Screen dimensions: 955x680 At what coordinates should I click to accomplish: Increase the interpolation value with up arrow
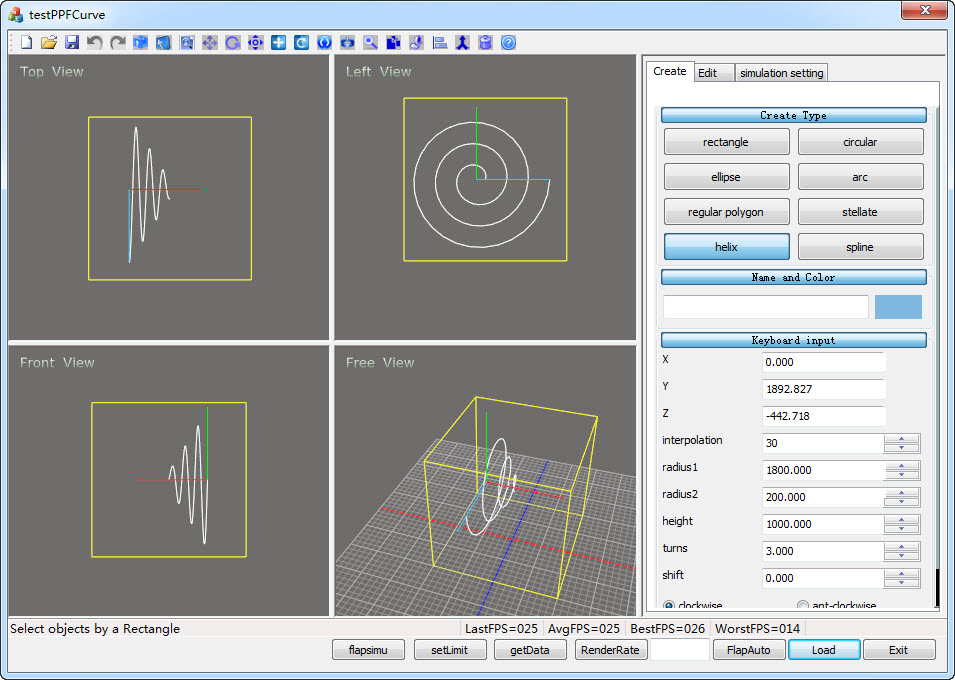(901, 439)
